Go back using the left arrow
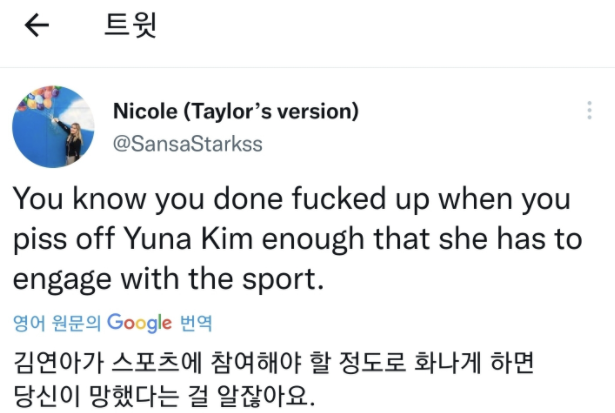Screen dimensions: 615x413 point(37,27)
